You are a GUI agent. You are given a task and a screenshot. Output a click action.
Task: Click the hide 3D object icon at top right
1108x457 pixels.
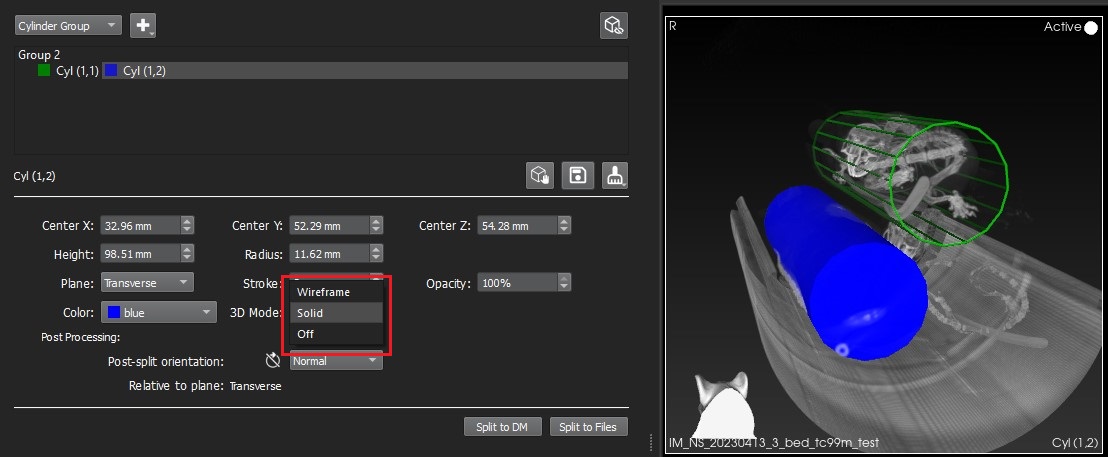613,26
